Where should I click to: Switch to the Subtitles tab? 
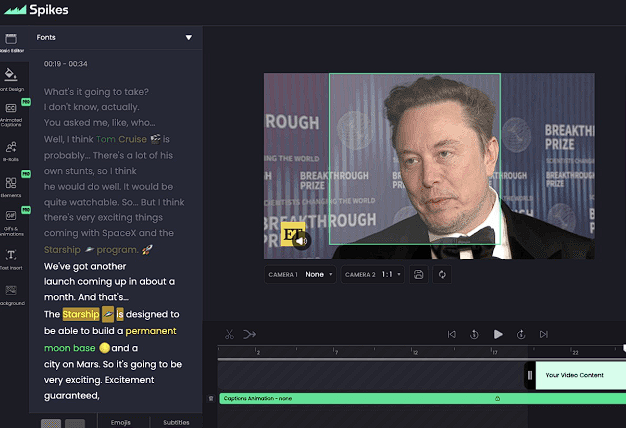176,422
